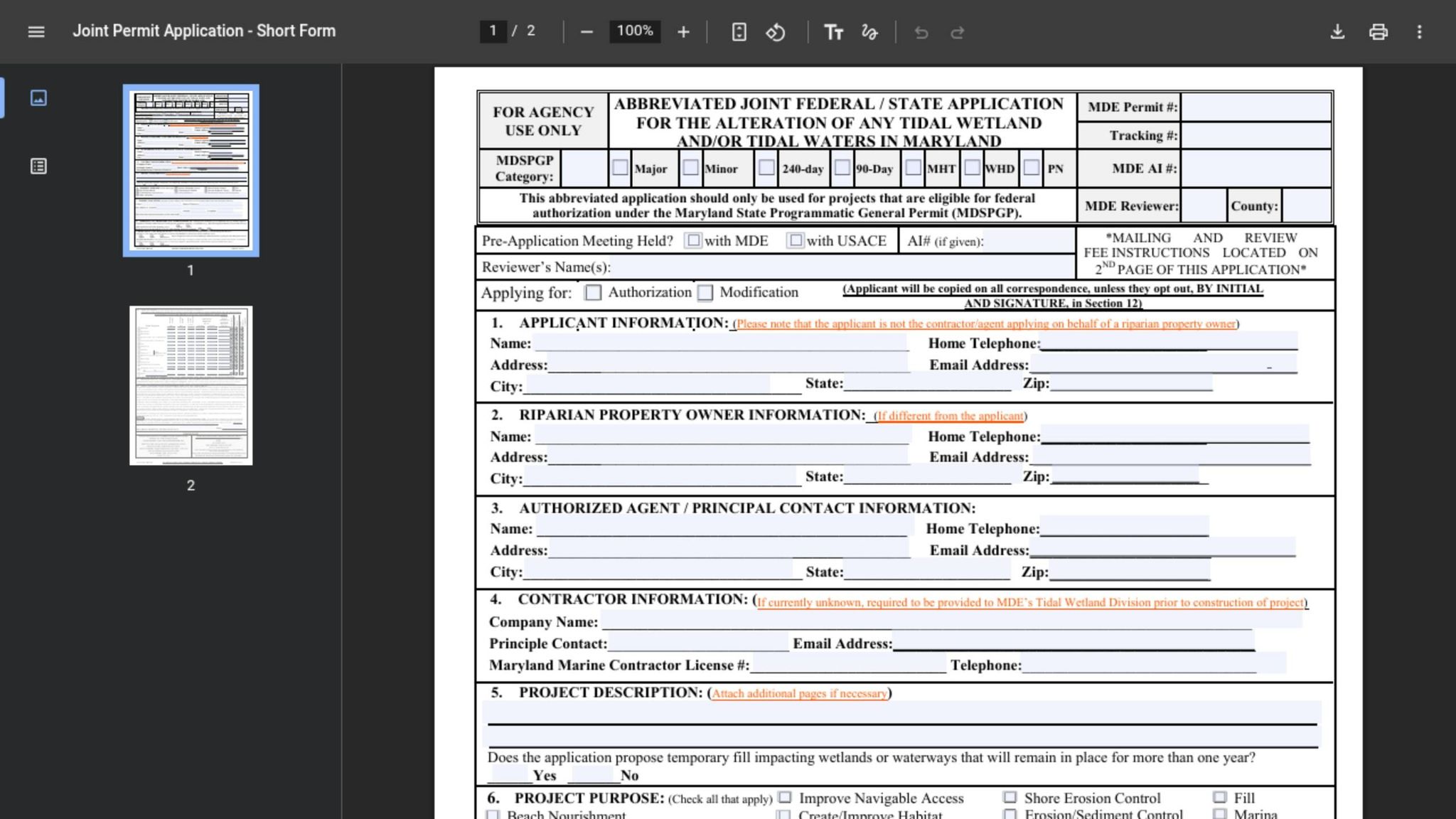Click the MDE Permit # field

tap(1256, 107)
